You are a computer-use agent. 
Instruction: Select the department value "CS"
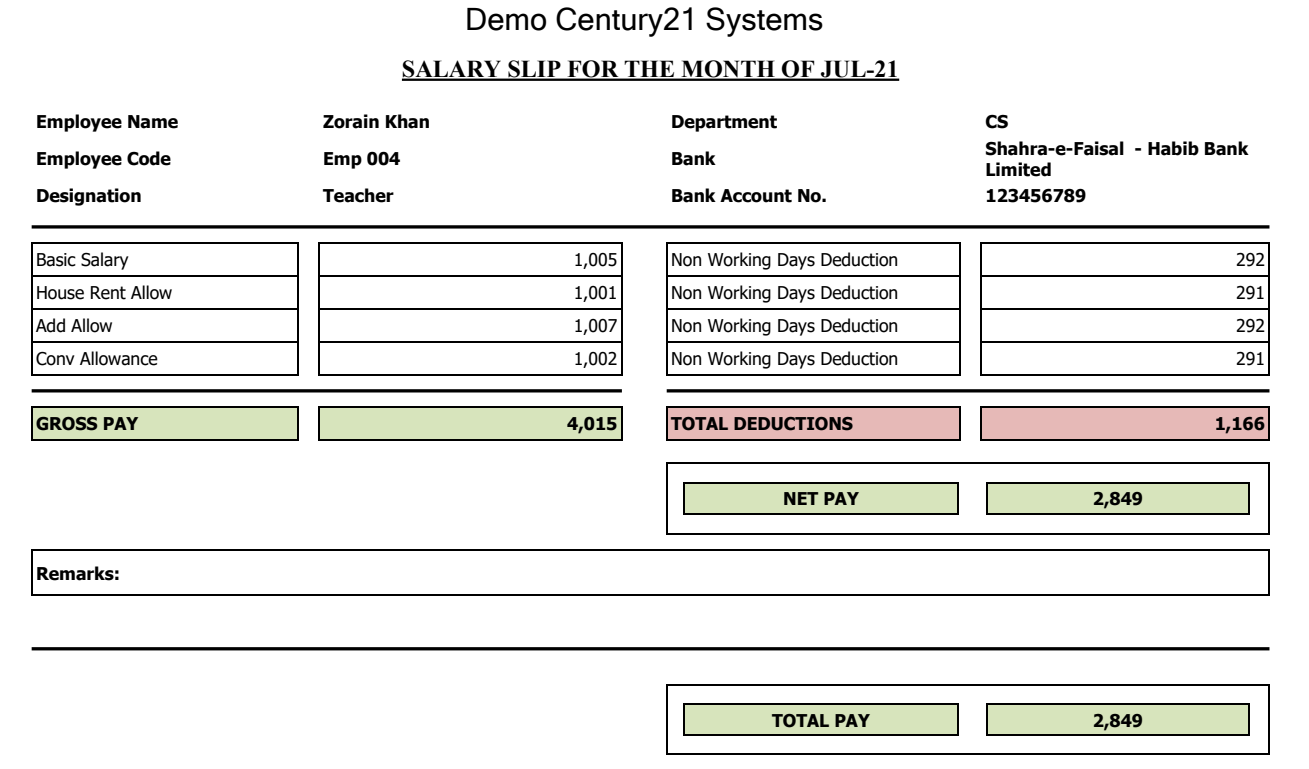(x=996, y=123)
